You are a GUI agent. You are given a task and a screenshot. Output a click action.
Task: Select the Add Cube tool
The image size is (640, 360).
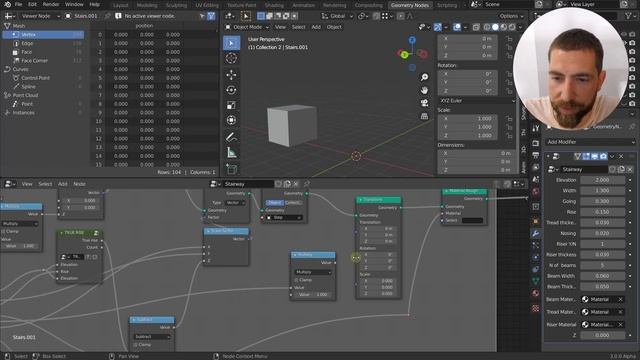[x=231, y=169]
